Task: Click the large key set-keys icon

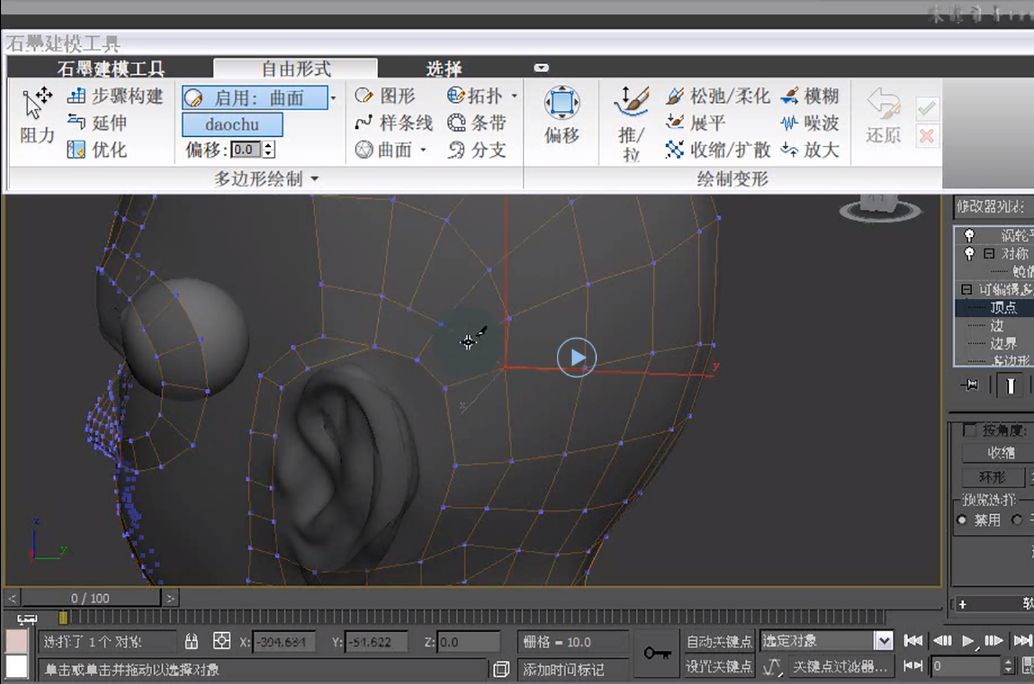Action: 657,653
